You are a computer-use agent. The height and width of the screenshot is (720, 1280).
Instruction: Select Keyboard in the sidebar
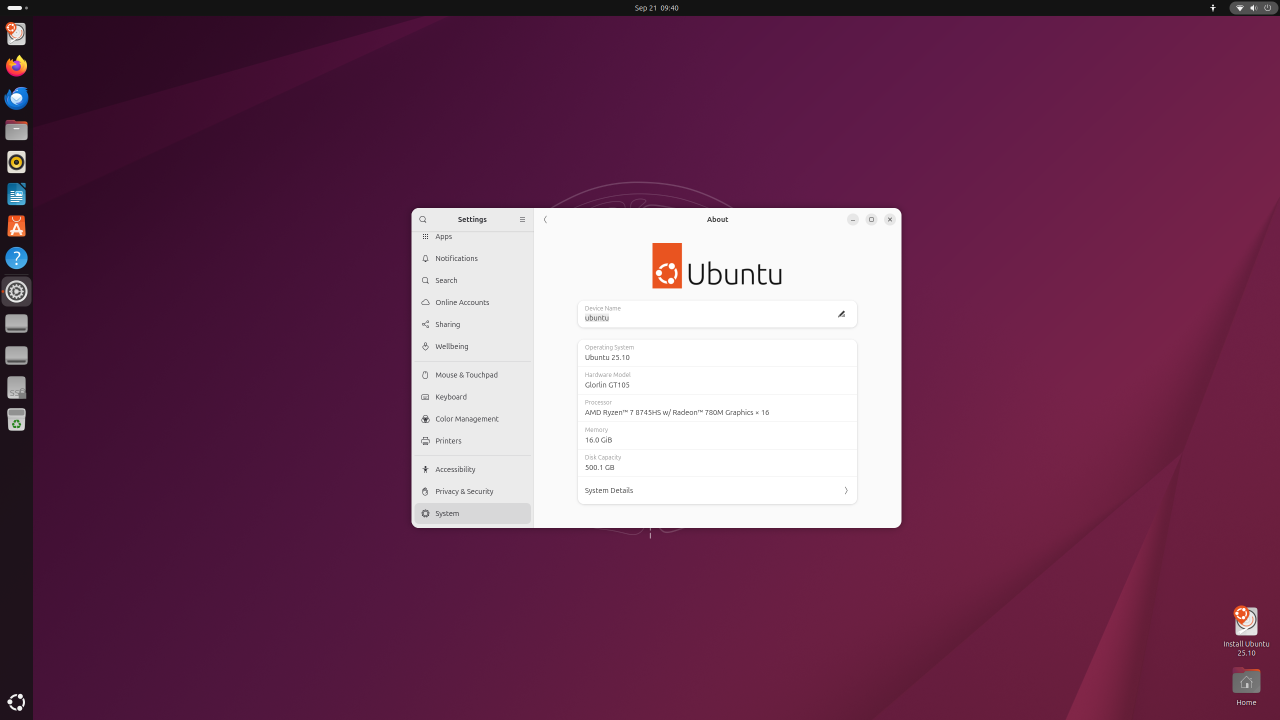point(473,397)
